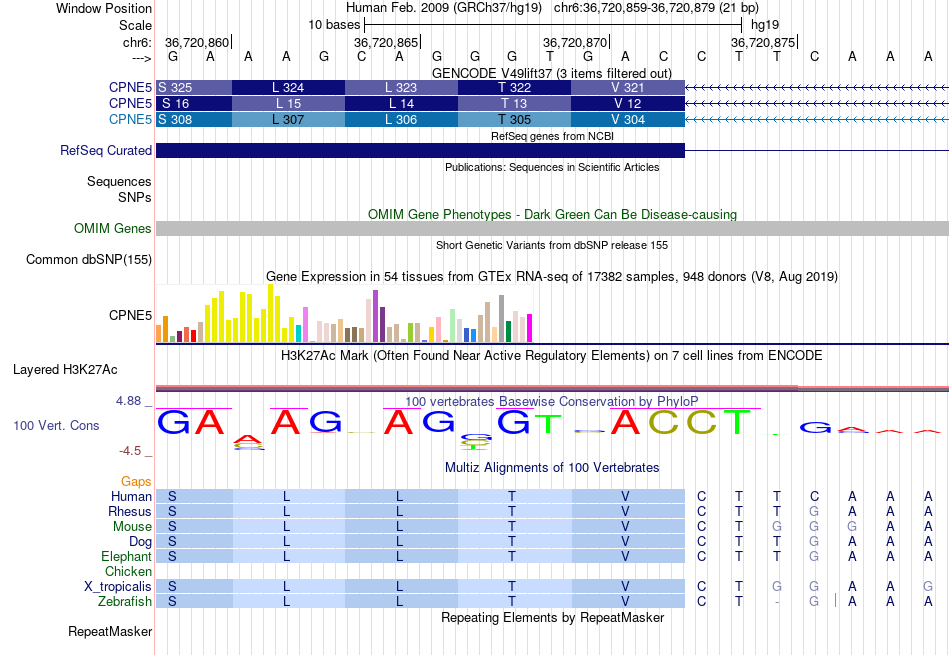Click codon S 308 in CPNE5
This screenshot has width=950, height=655.
194,119
